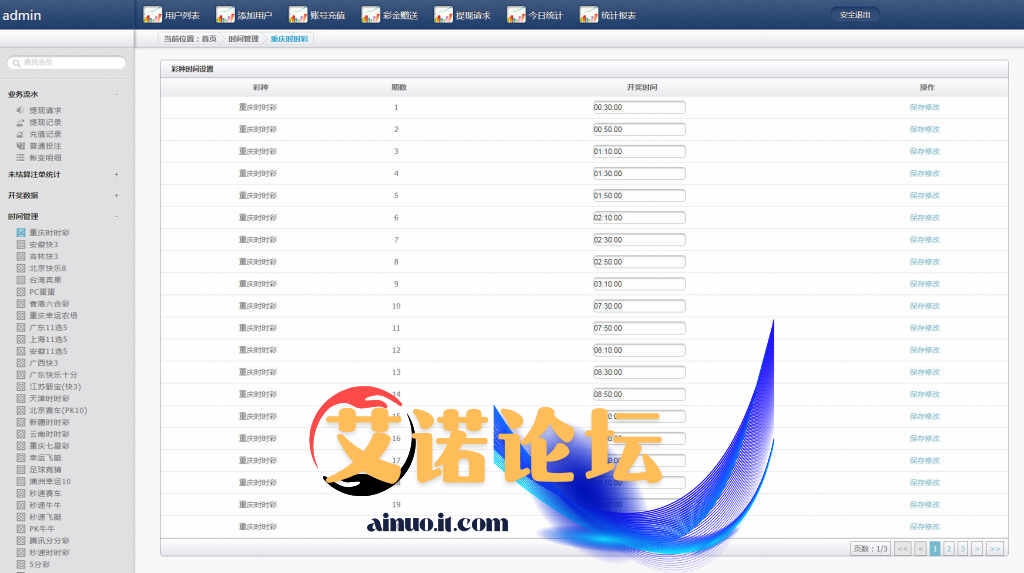This screenshot has width=1024, height=573.
Task: Focus the 01:10:00 time field
Action: click(639, 152)
